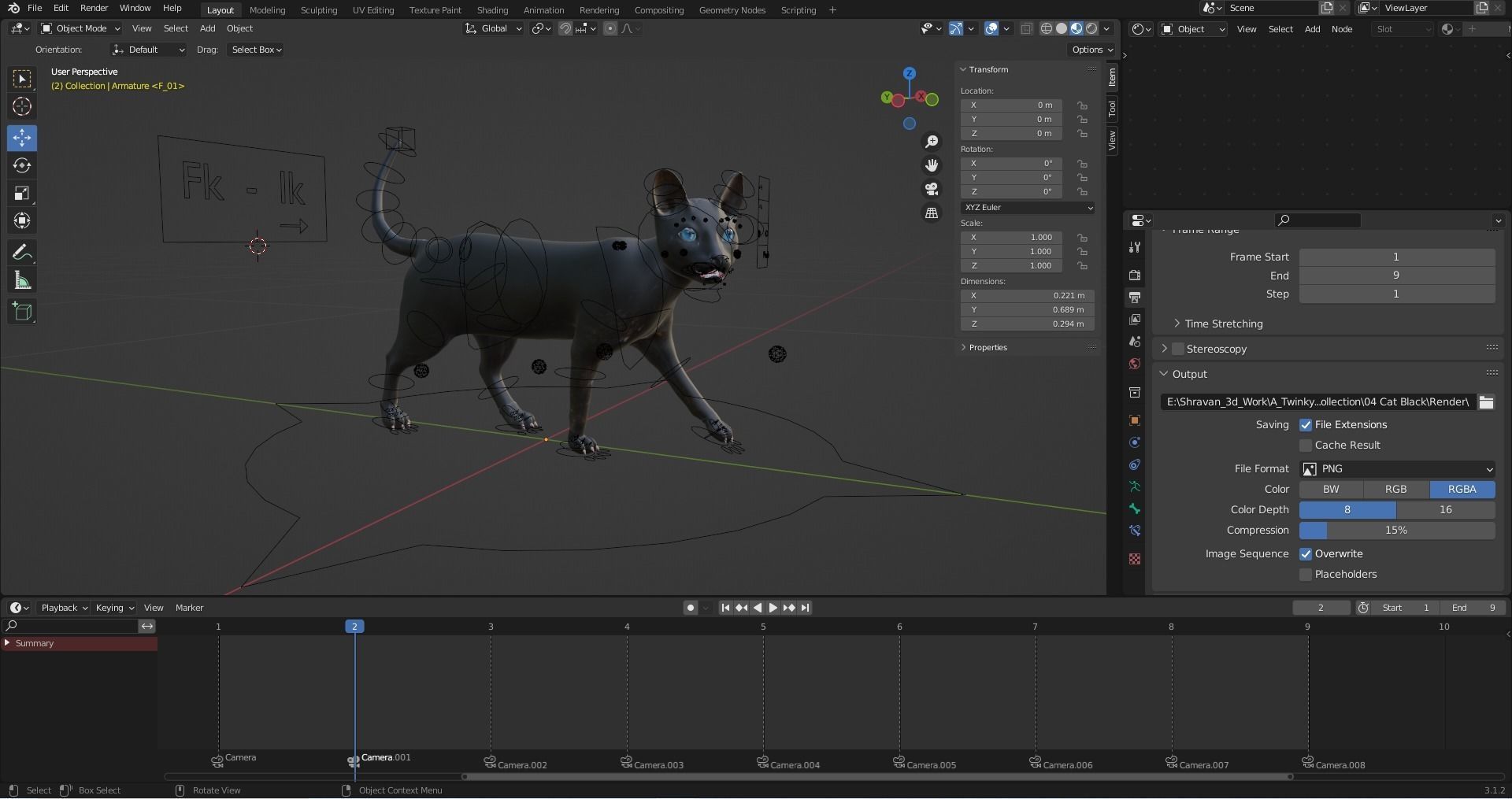Screen dimensions: 1512x799
Task: Switch to the Geometry Nodes workspace tab
Action: [x=732, y=10]
